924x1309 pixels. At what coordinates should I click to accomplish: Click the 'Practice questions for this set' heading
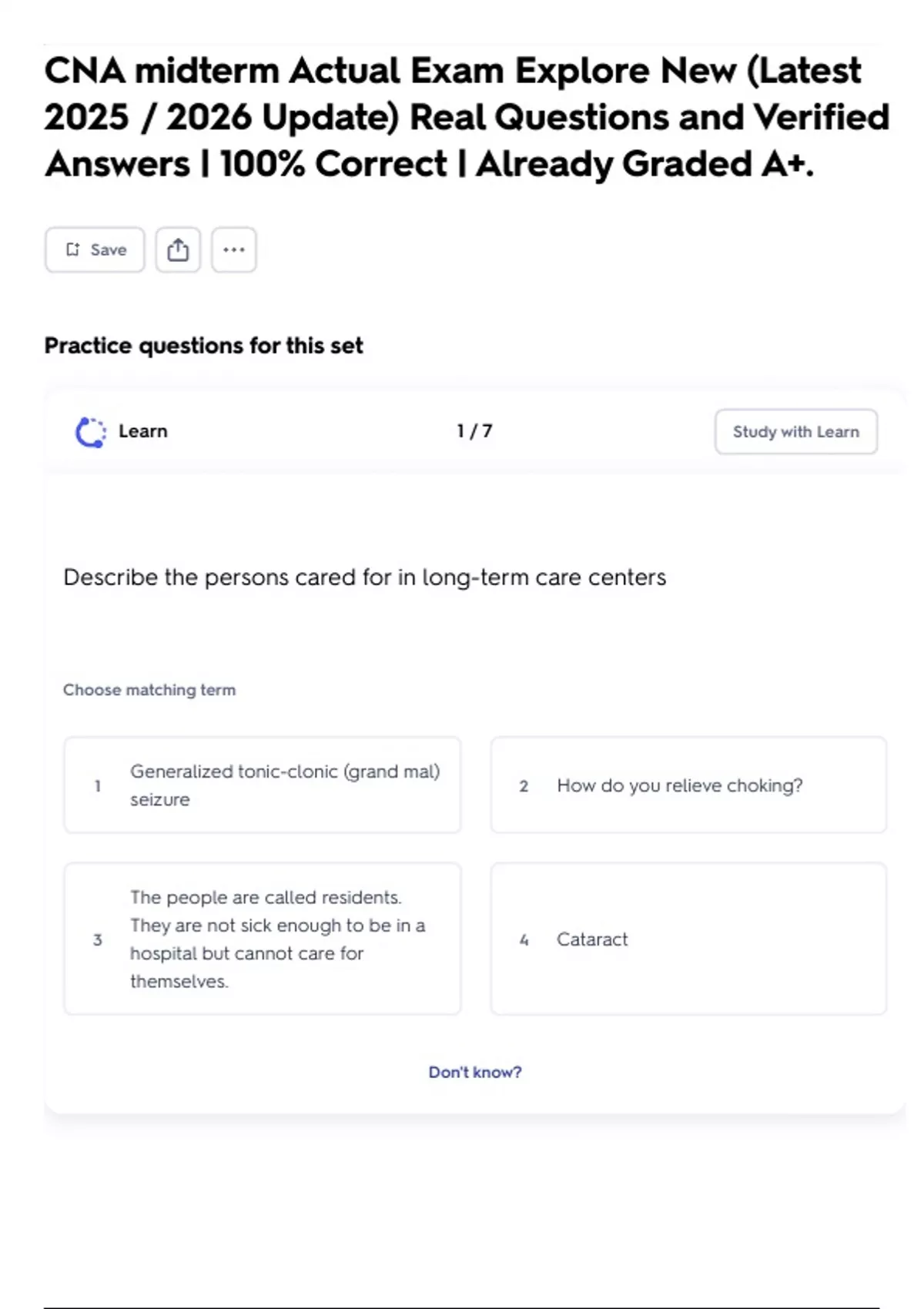click(203, 346)
